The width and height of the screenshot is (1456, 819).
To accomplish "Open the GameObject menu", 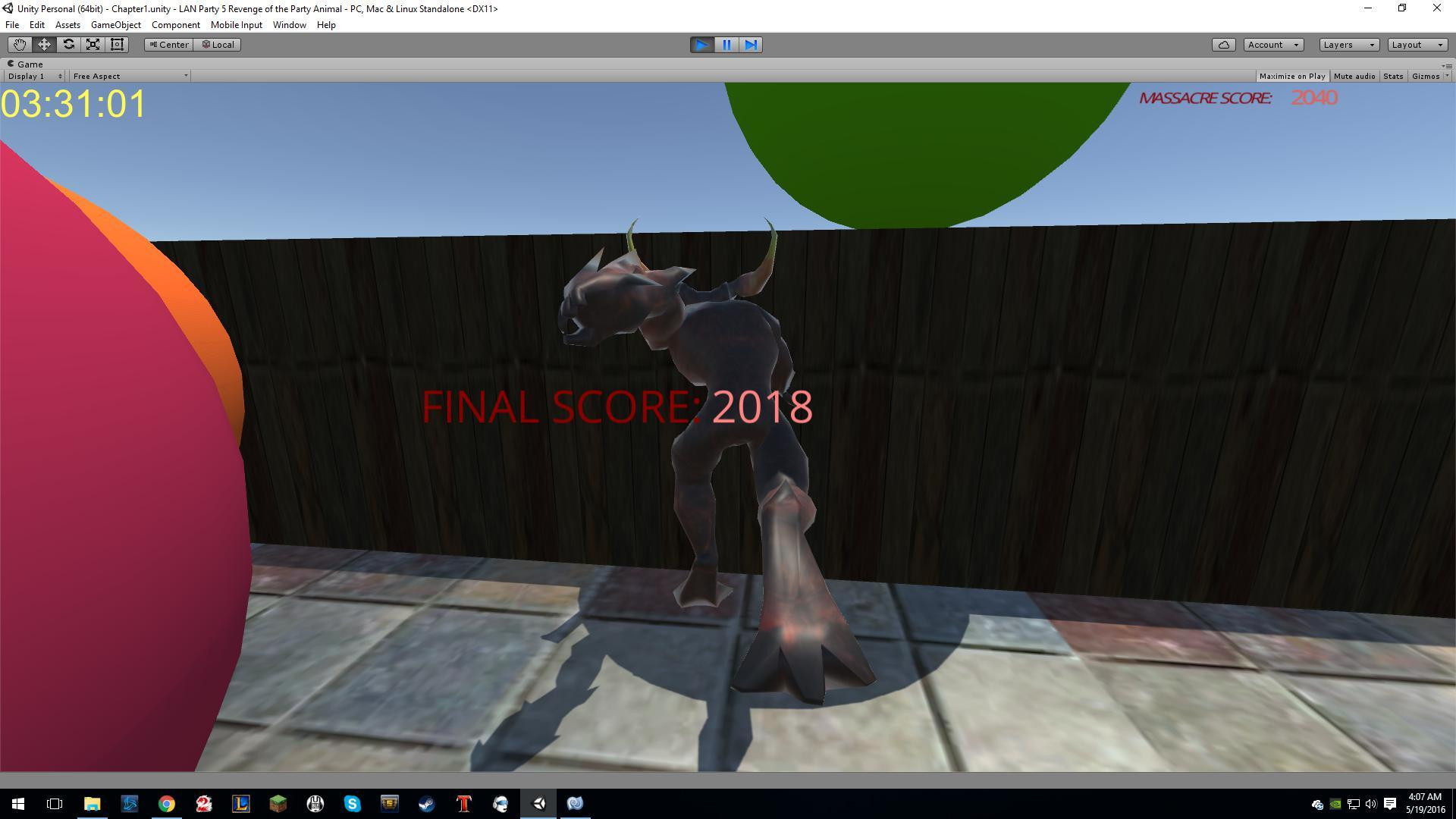I will [x=116, y=25].
